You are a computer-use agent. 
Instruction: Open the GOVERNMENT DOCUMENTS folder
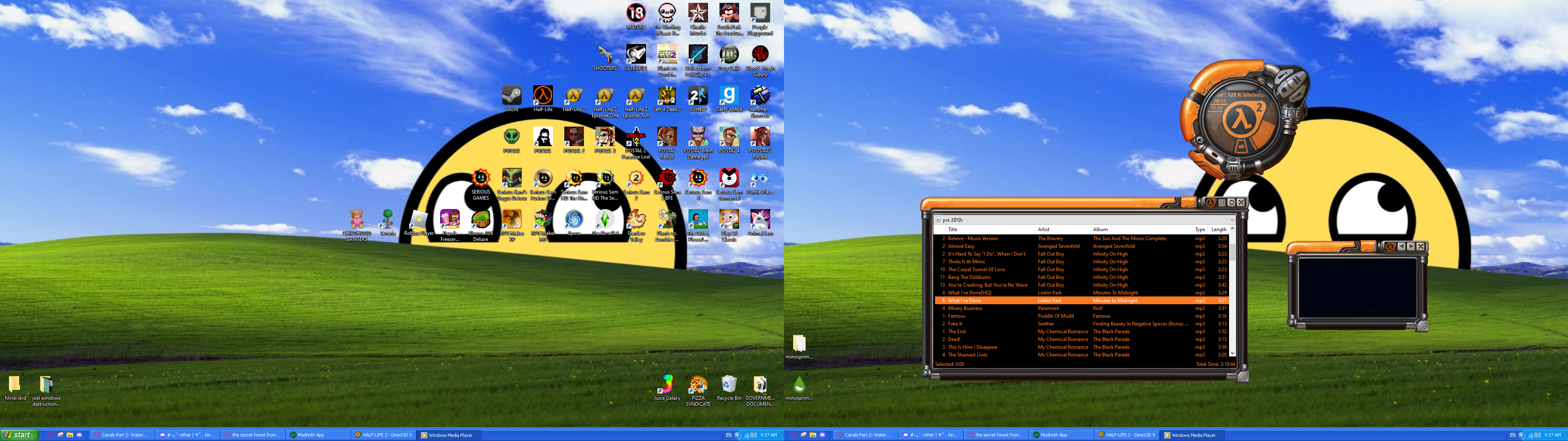click(759, 390)
